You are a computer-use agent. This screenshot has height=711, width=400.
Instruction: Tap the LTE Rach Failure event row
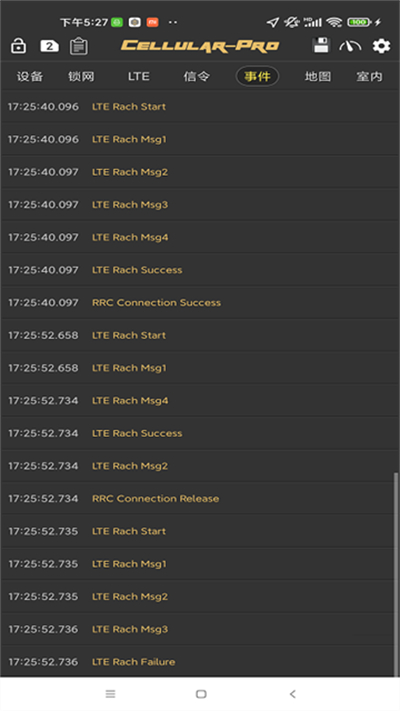tap(198, 662)
